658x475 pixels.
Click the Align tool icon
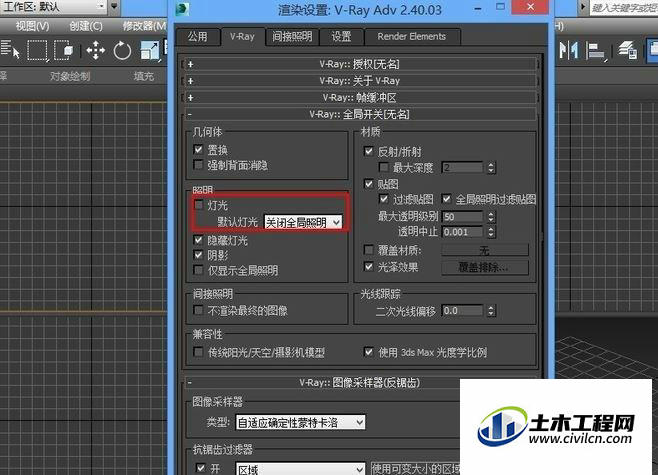pos(596,51)
